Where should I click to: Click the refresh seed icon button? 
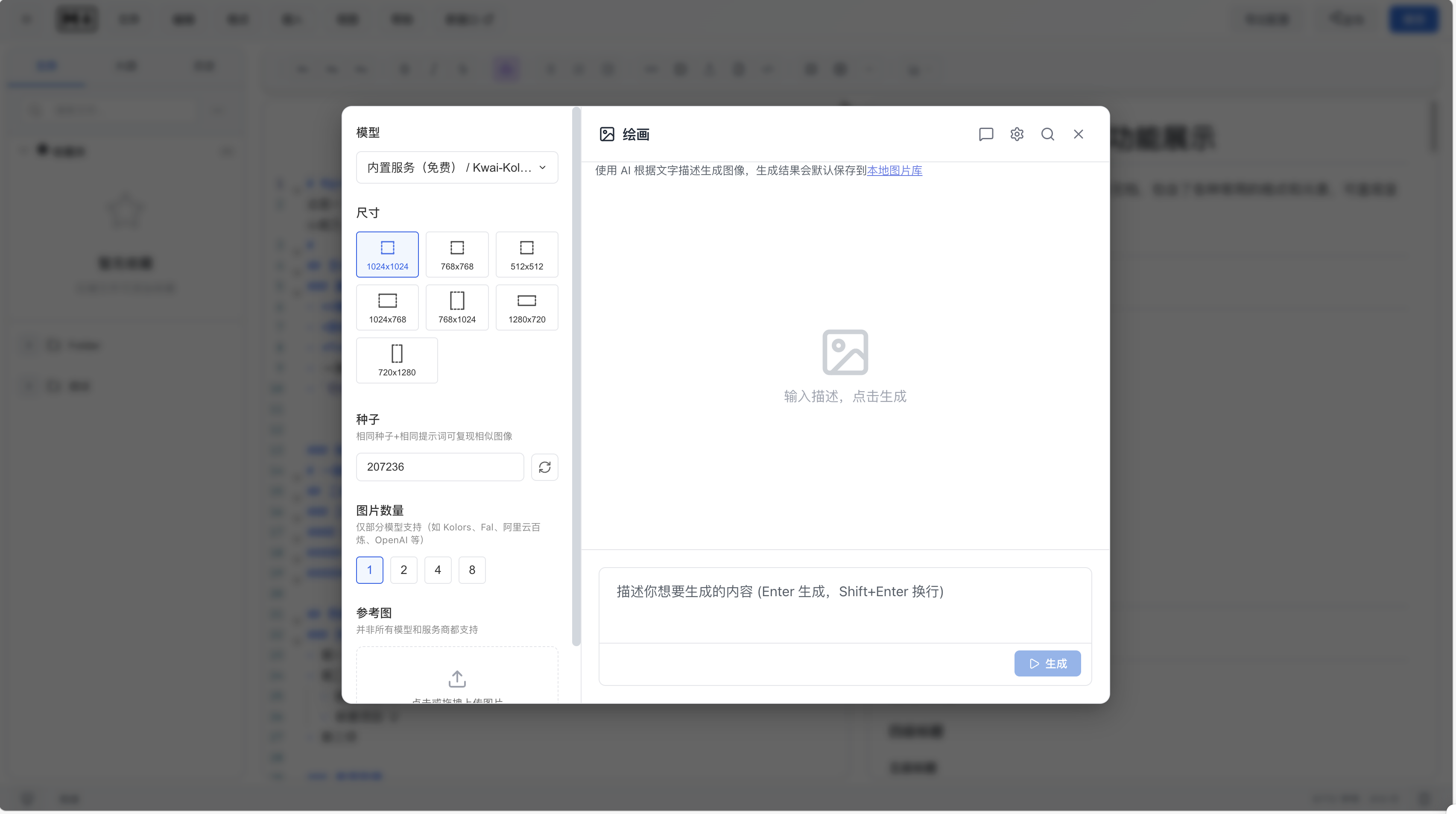click(544, 467)
